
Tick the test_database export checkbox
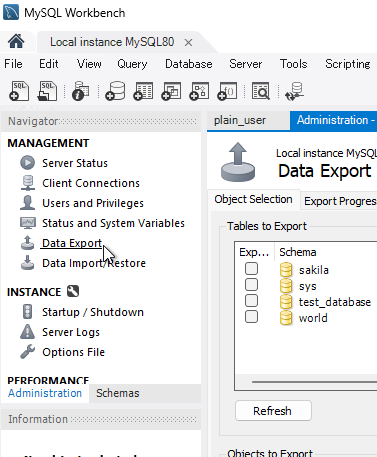tap(251, 301)
